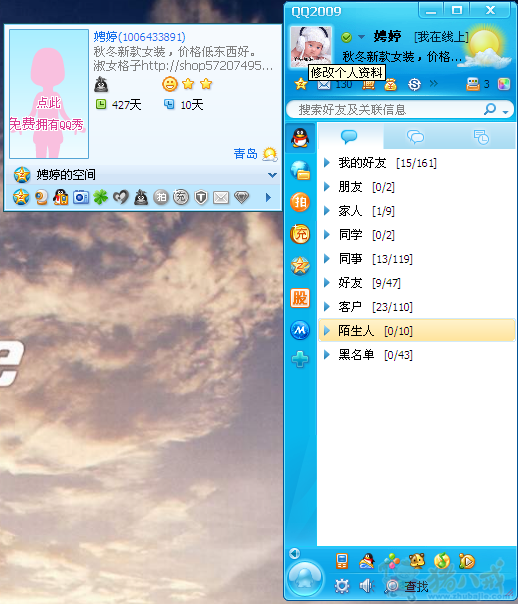Open recharge 充 sidebar icon
Image resolution: width=518 pixels, height=604 pixels.
click(300, 234)
